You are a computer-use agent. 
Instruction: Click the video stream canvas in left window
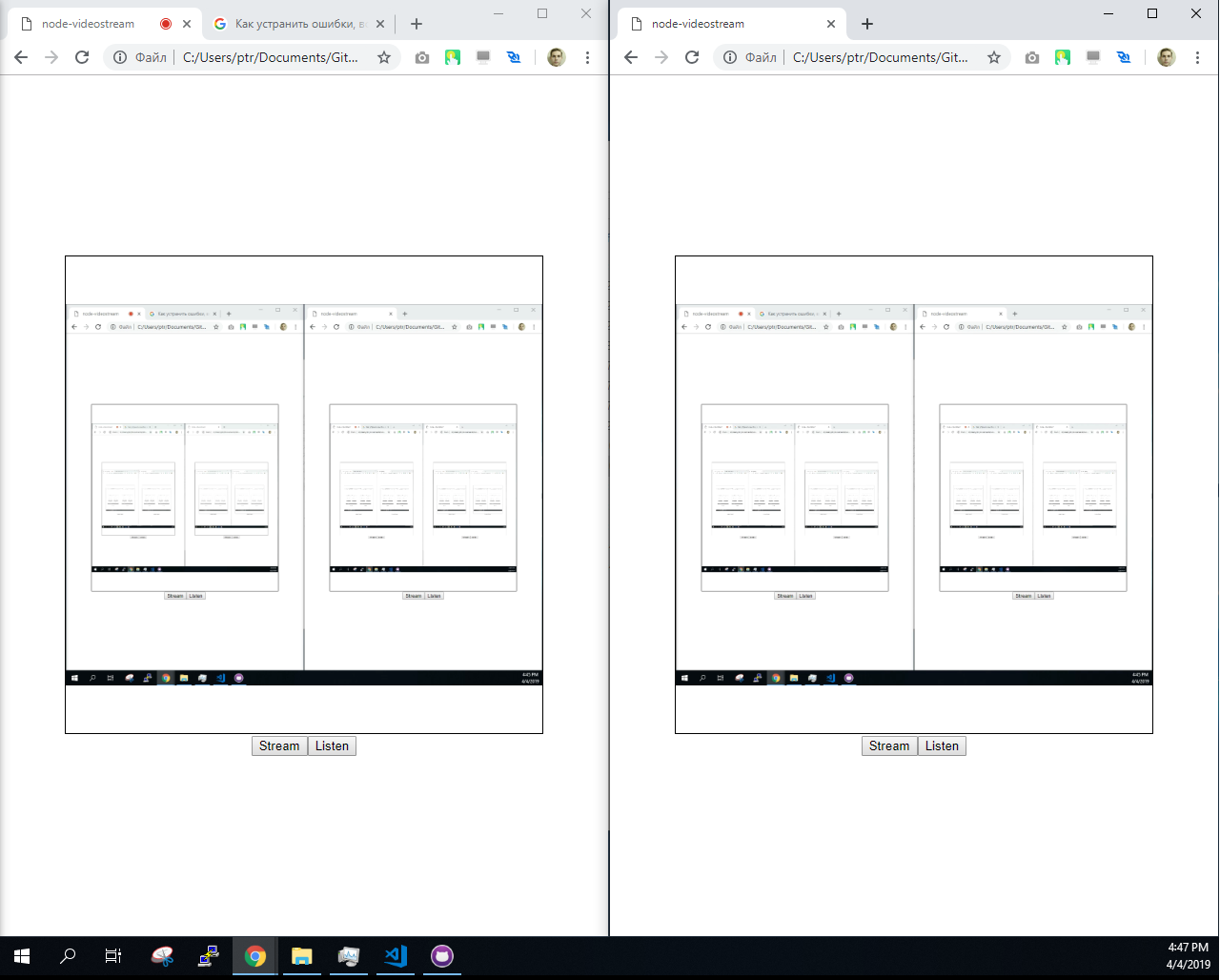[304, 495]
